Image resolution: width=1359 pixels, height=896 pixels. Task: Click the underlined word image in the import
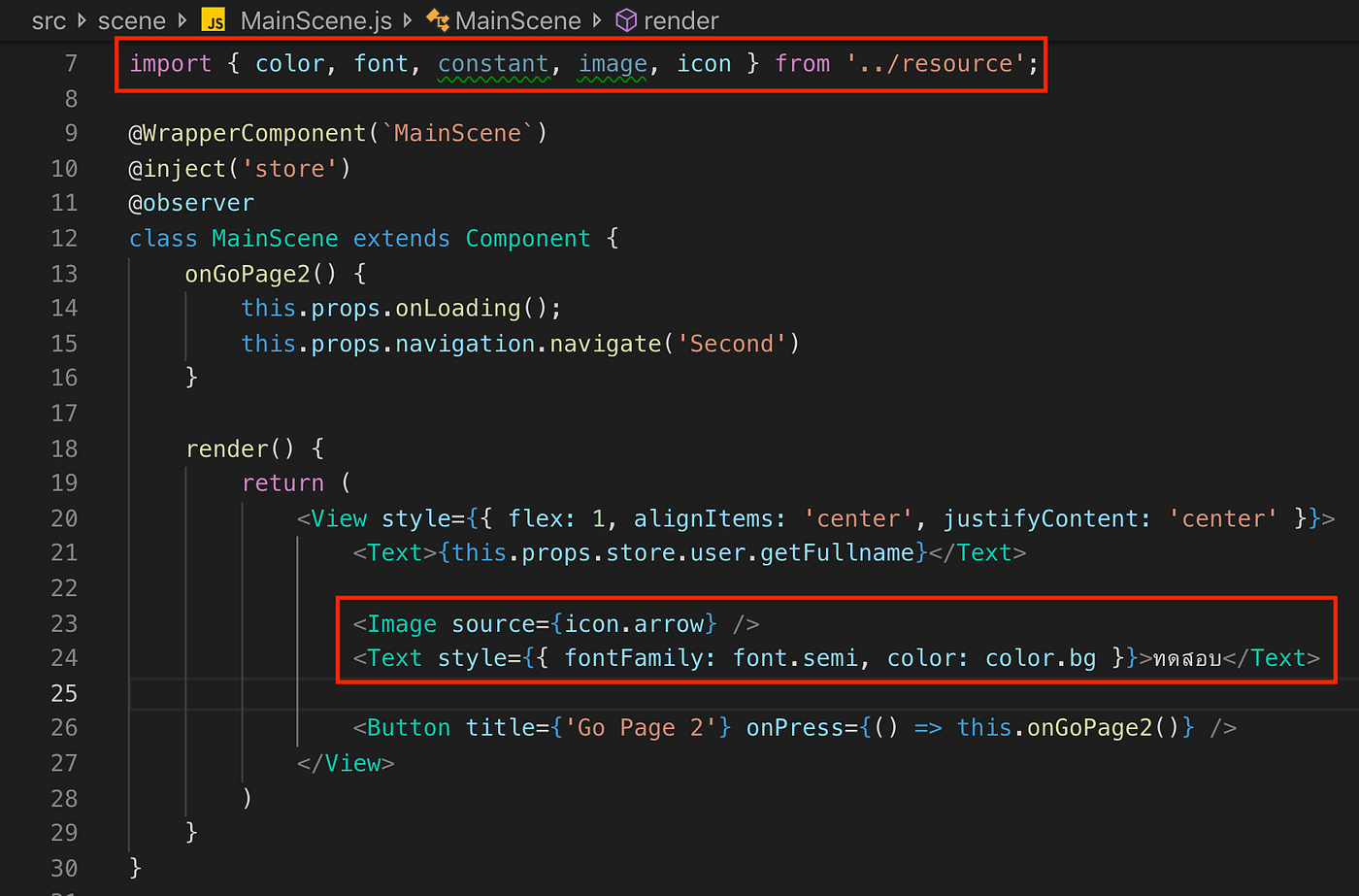click(613, 62)
